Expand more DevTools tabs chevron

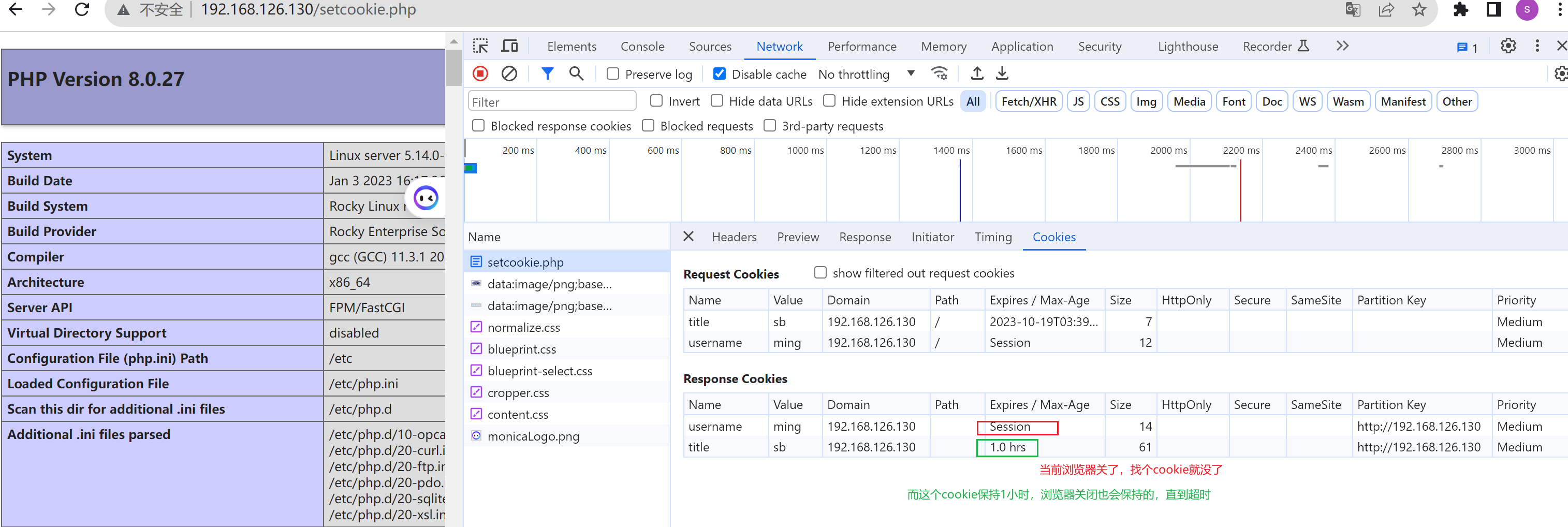click(x=1342, y=46)
